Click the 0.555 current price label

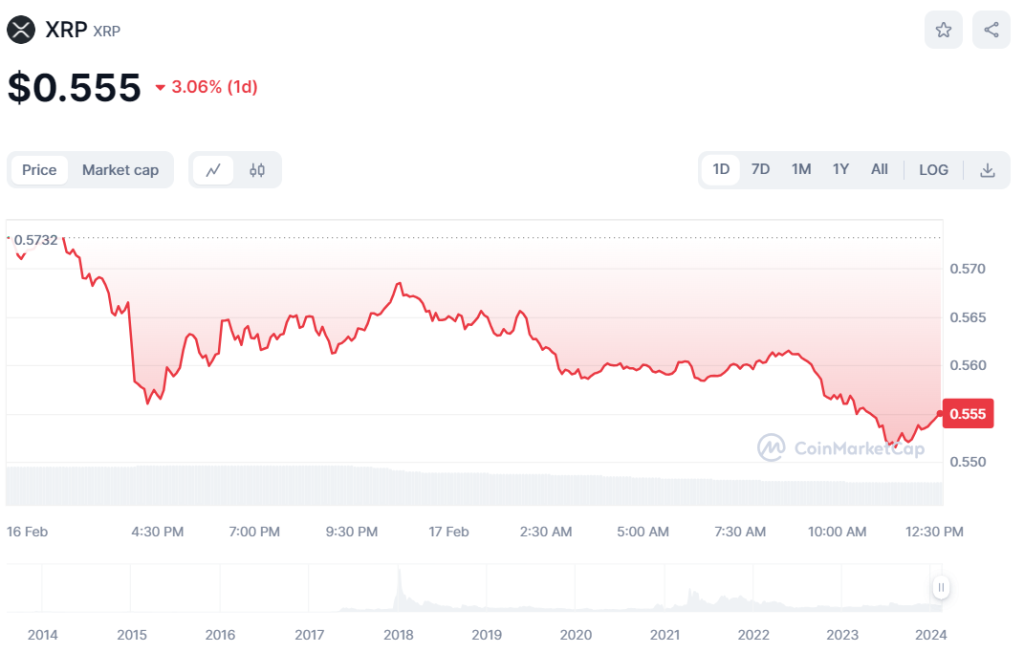967,414
